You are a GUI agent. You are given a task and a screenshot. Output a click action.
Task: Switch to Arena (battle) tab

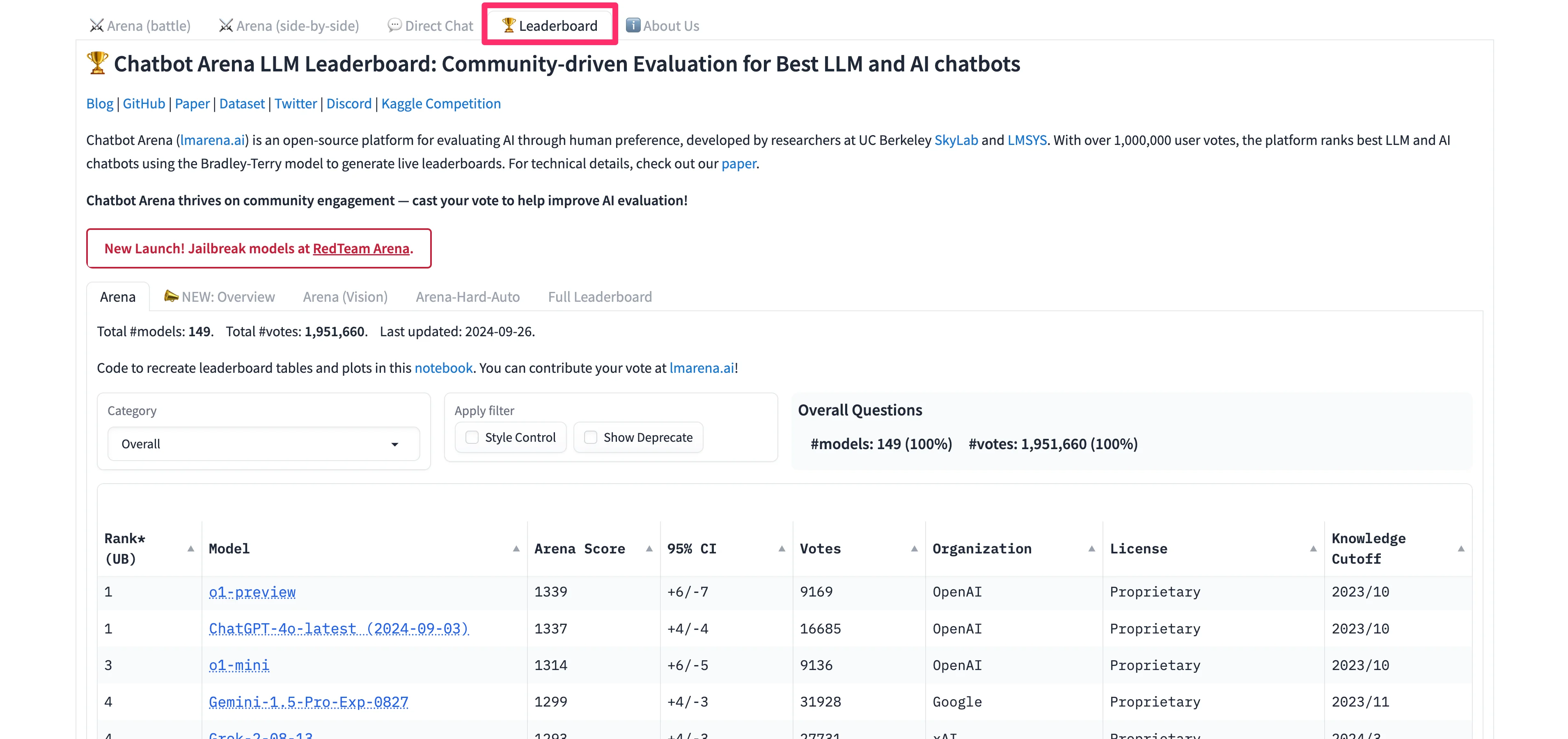[140, 25]
